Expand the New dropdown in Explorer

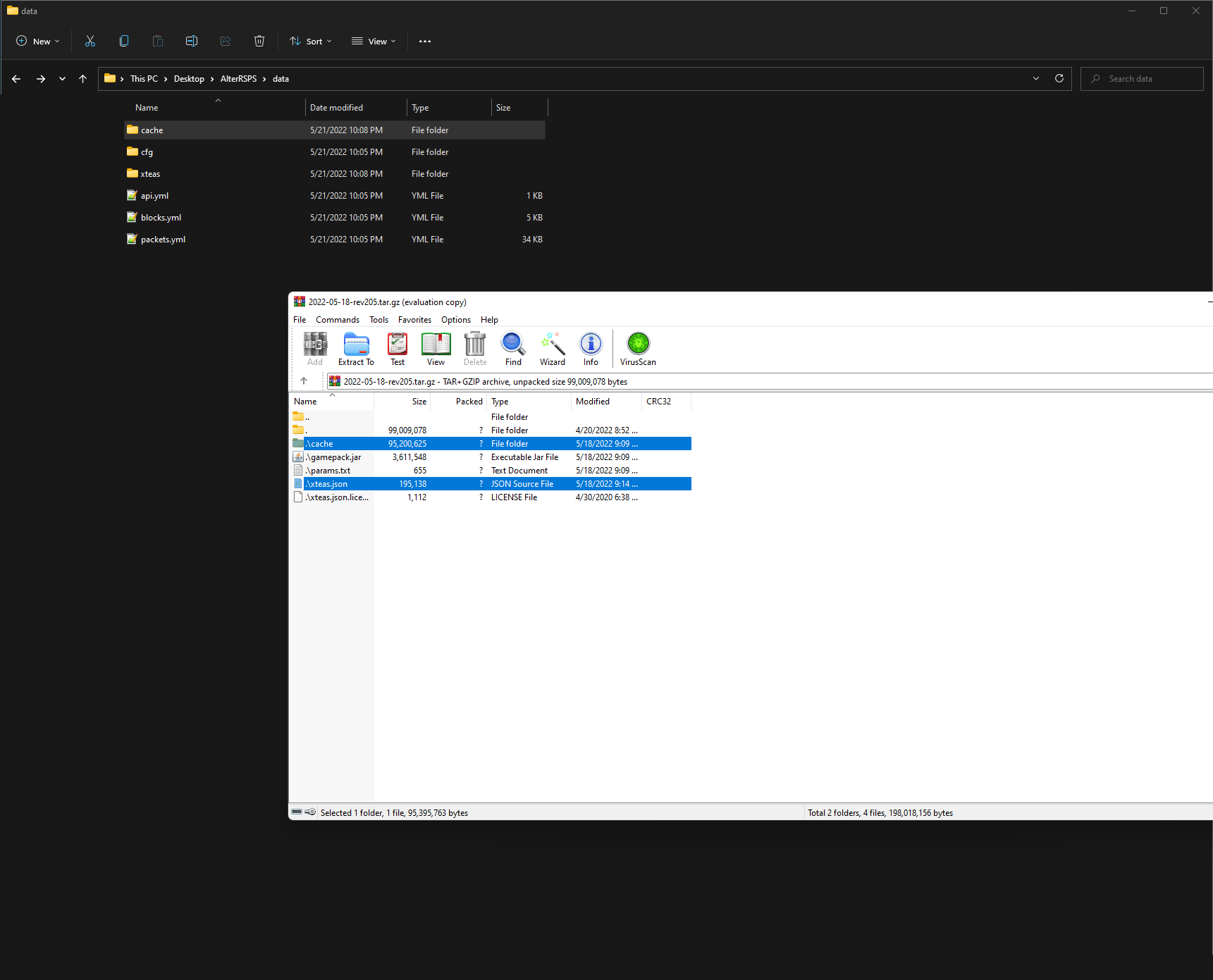pyautogui.click(x=38, y=41)
